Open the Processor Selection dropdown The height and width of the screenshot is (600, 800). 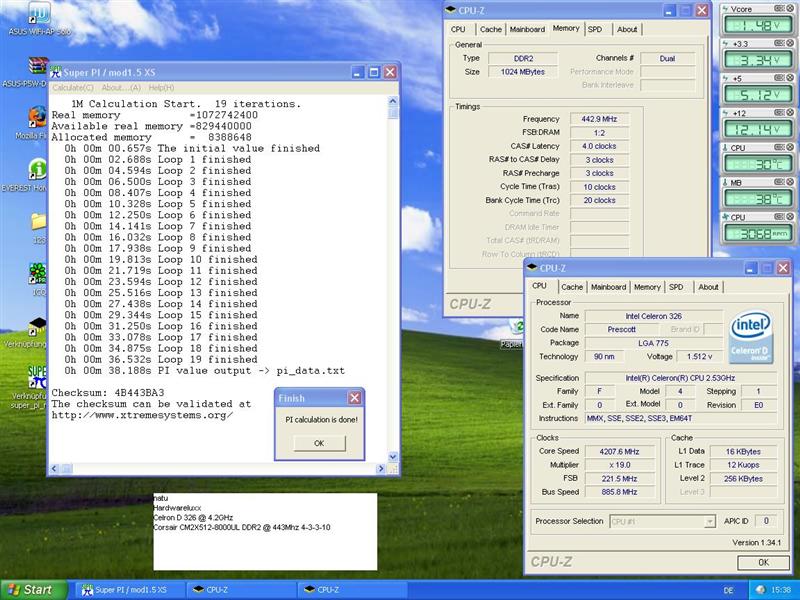710,521
